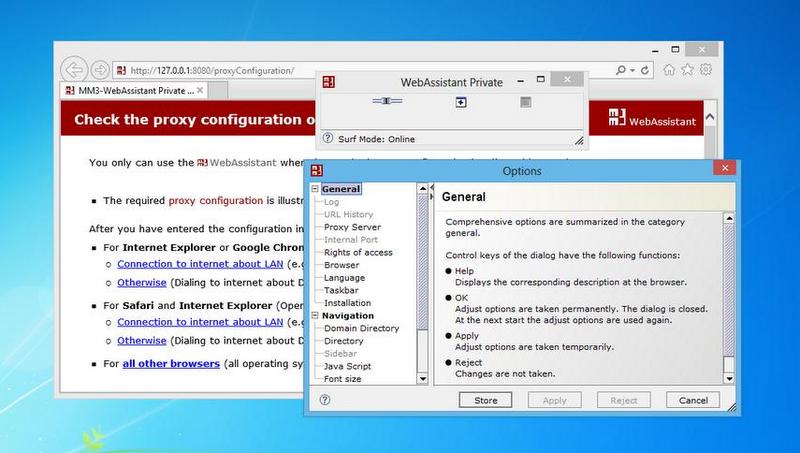
Task: Click the proxy configuration red link
Action: pos(216,200)
